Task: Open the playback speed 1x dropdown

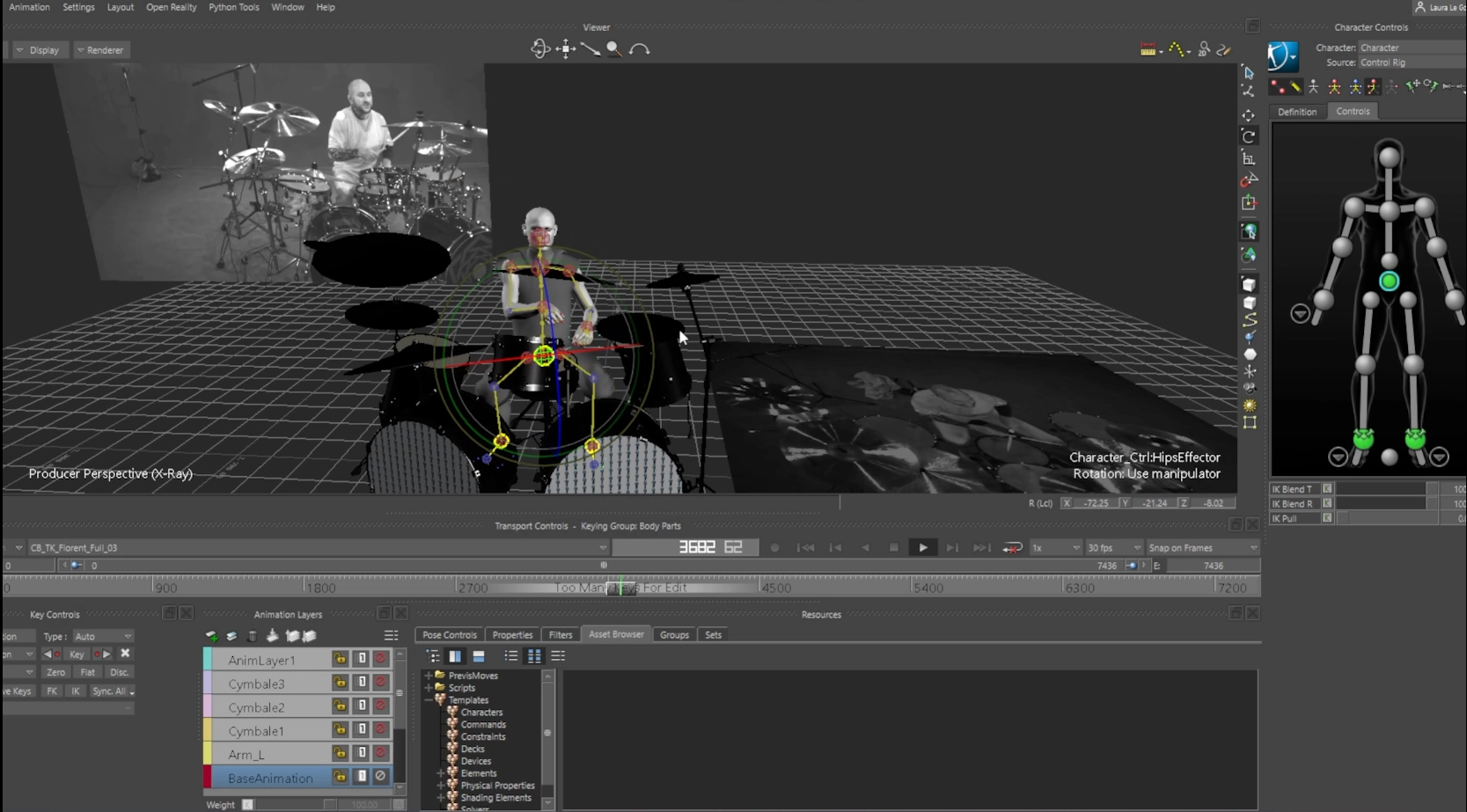Action: (1055, 548)
